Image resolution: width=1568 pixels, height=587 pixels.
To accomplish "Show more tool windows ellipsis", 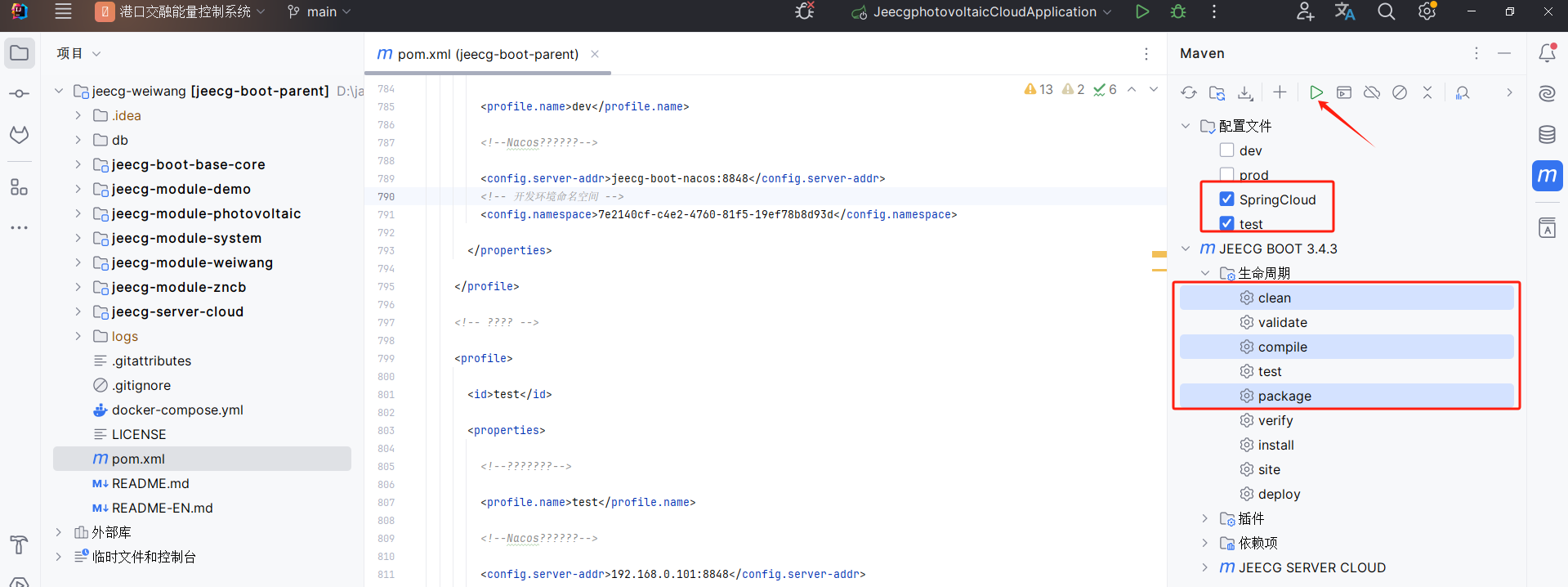I will click(20, 228).
